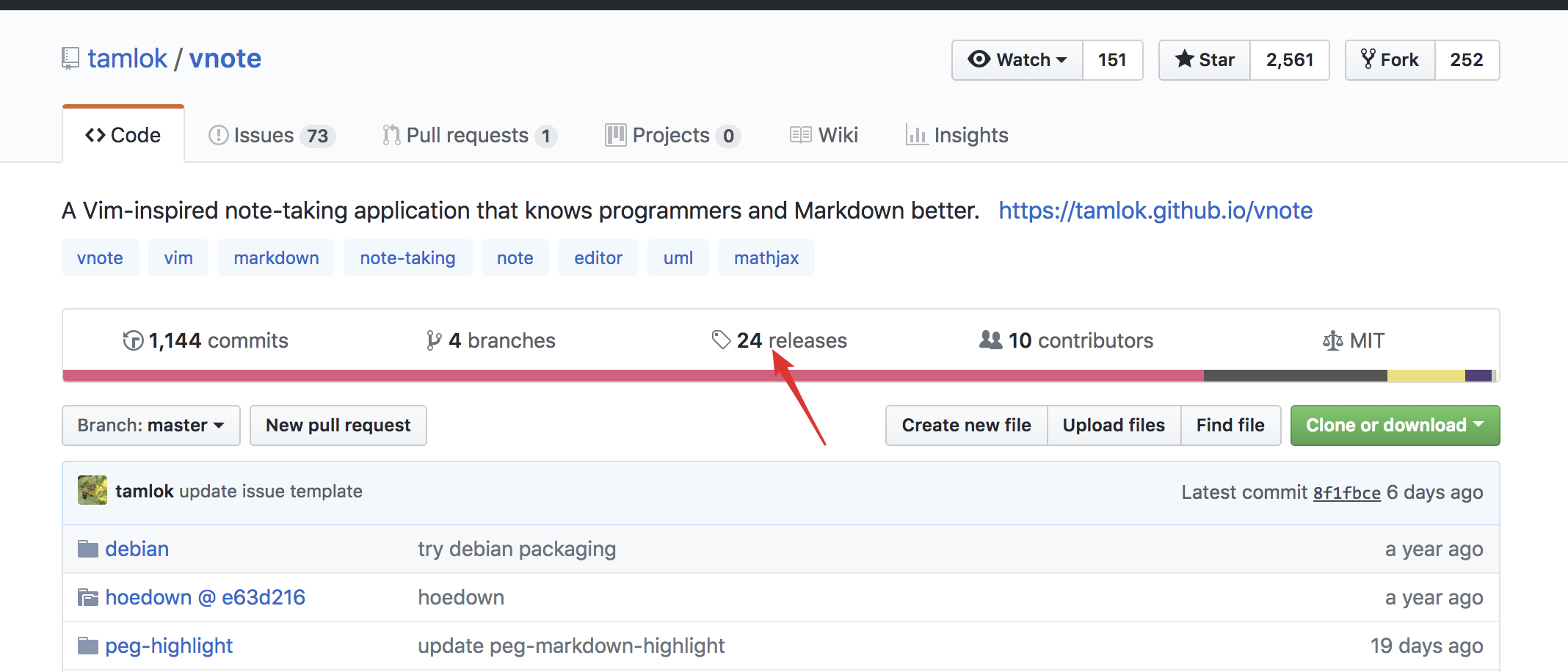Open the tamlok.github.io/vnote link
The width and height of the screenshot is (1568, 672).
coord(1155,211)
